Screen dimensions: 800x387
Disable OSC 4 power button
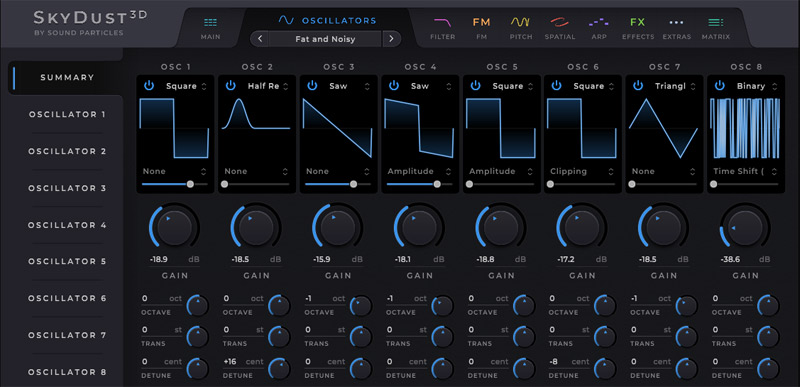pos(393,86)
